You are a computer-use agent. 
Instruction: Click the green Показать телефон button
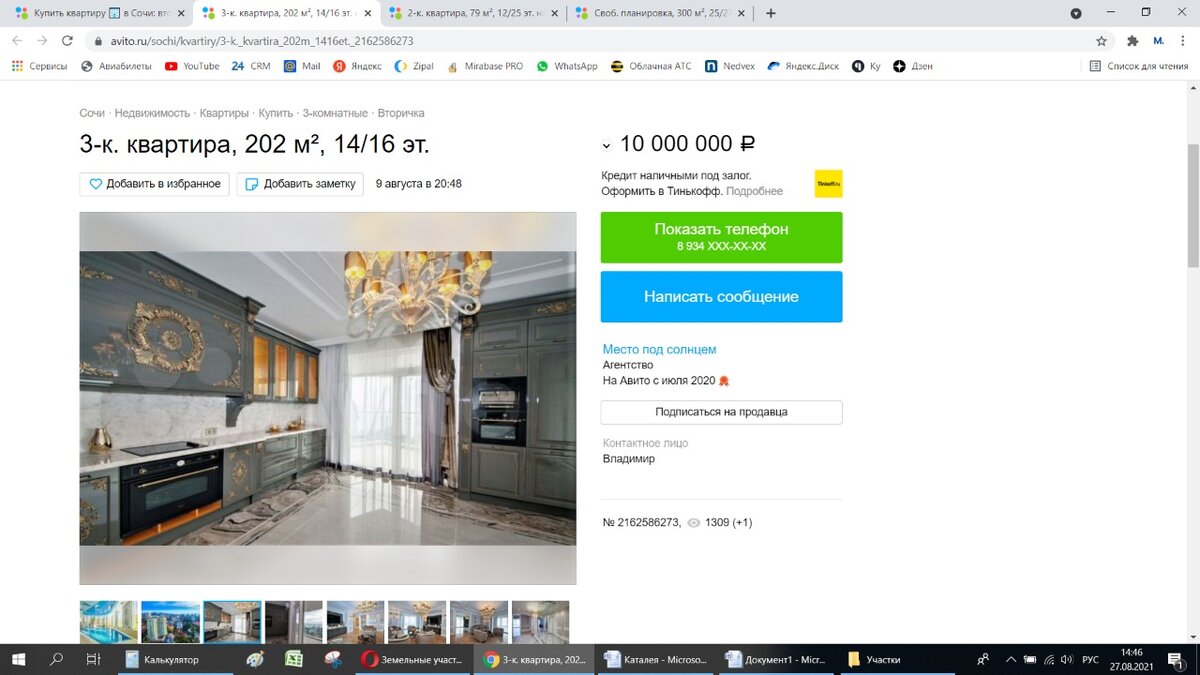[x=721, y=237]
